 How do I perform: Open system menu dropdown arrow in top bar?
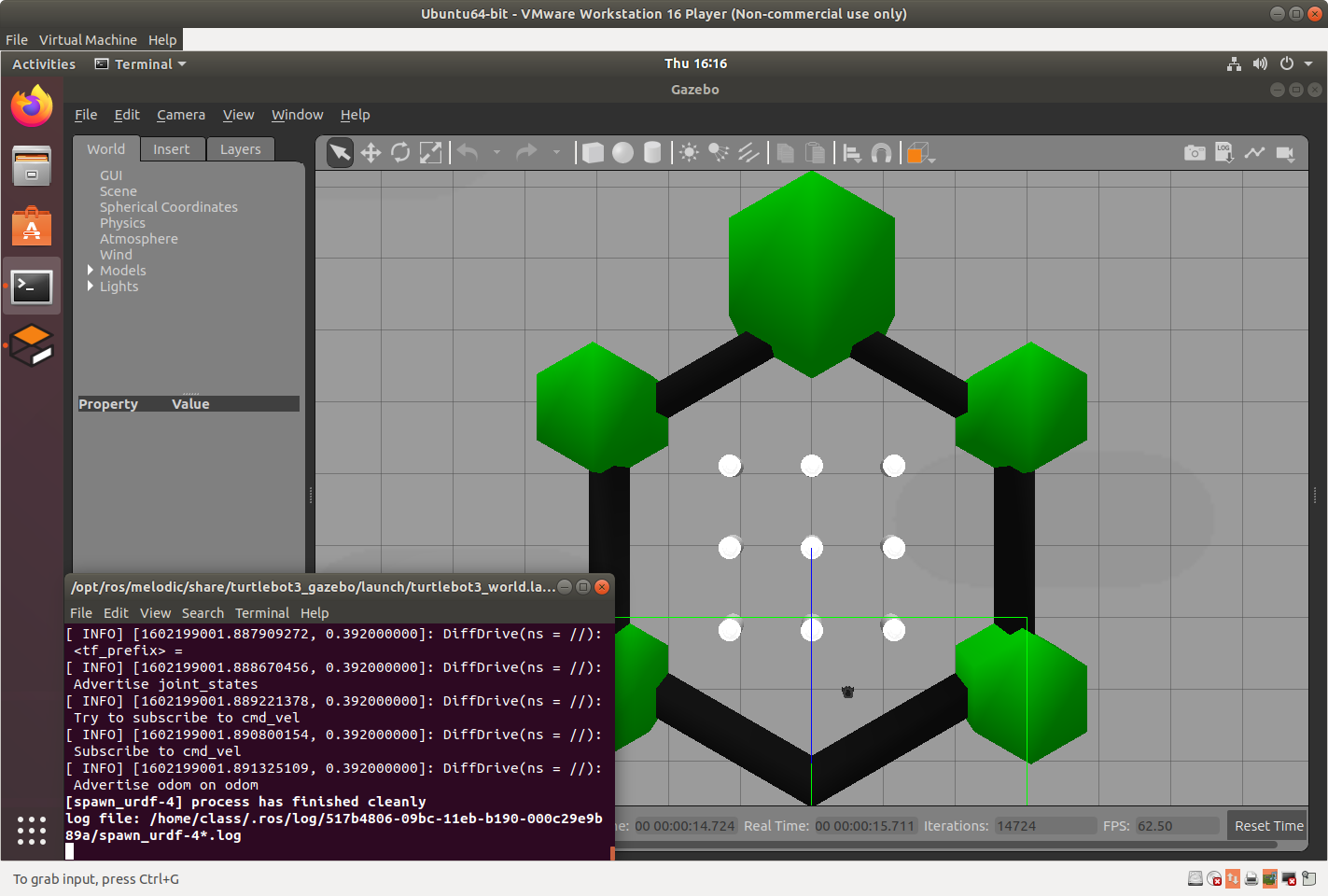point(1308,63)
